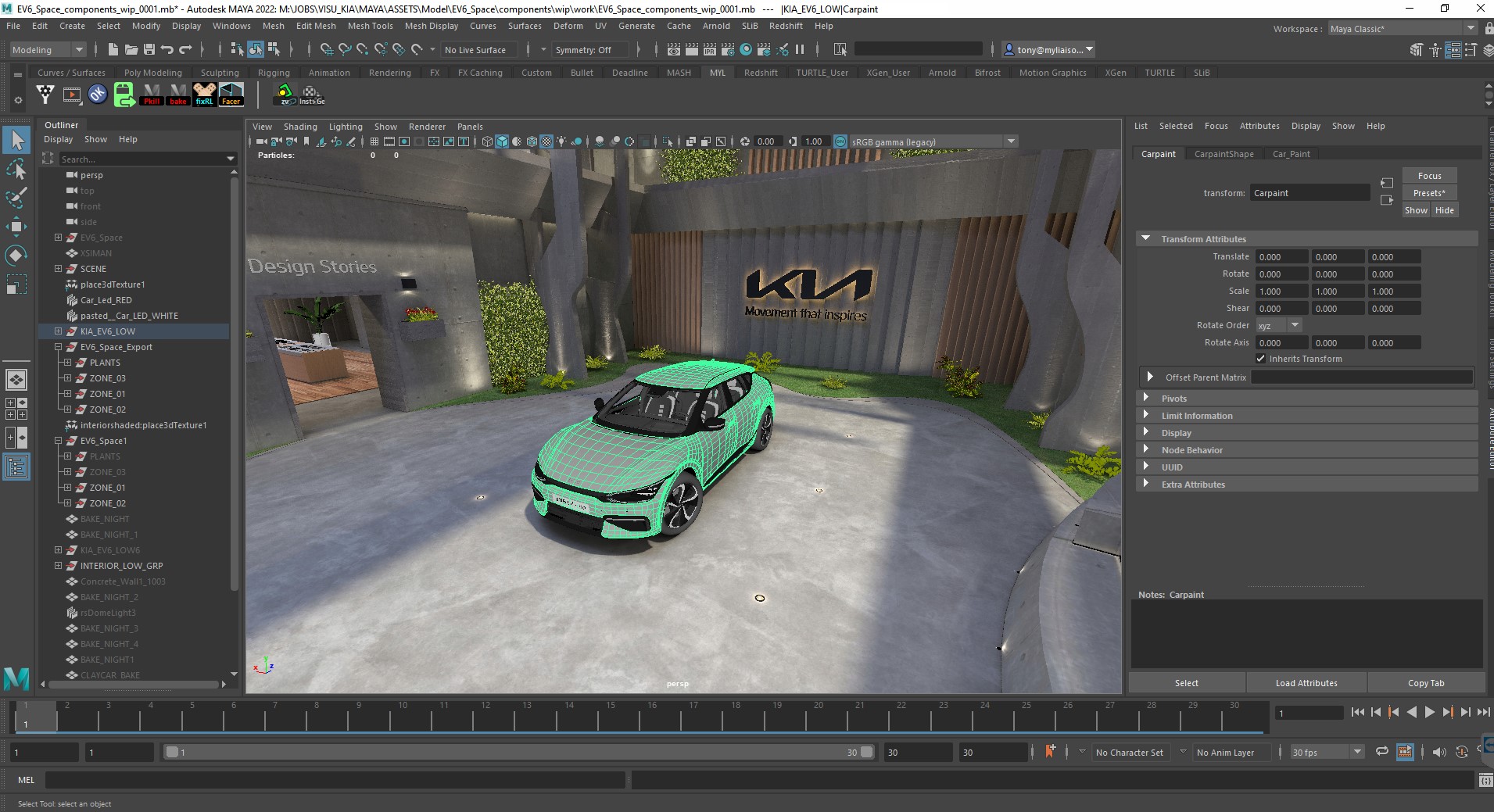Viewport: 1494px width, 812px height.
Task: Toggle the playback loop icon
Action: coord(1382,752)
